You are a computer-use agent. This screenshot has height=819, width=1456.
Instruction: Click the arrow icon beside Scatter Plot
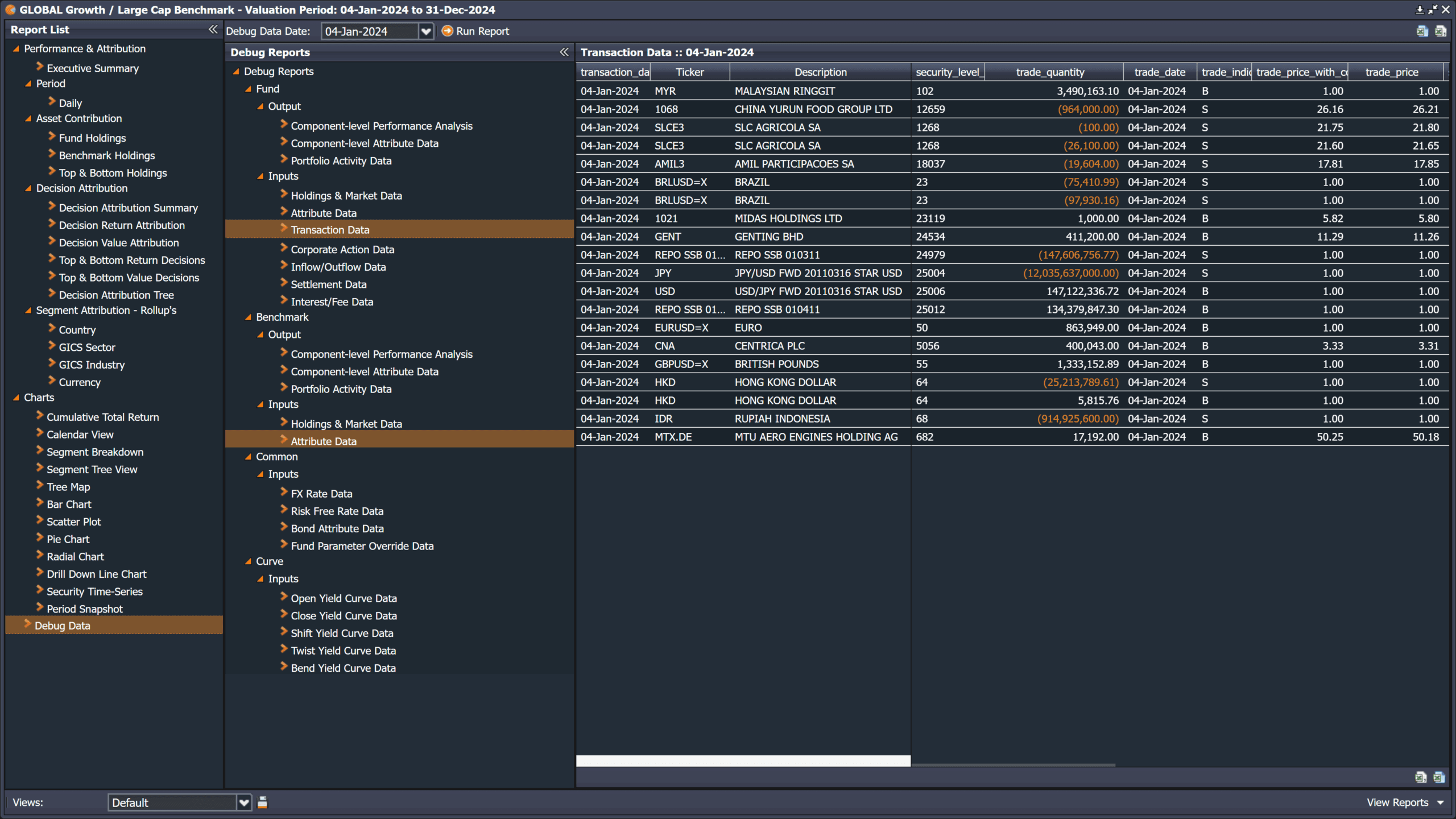pos(40,520)
